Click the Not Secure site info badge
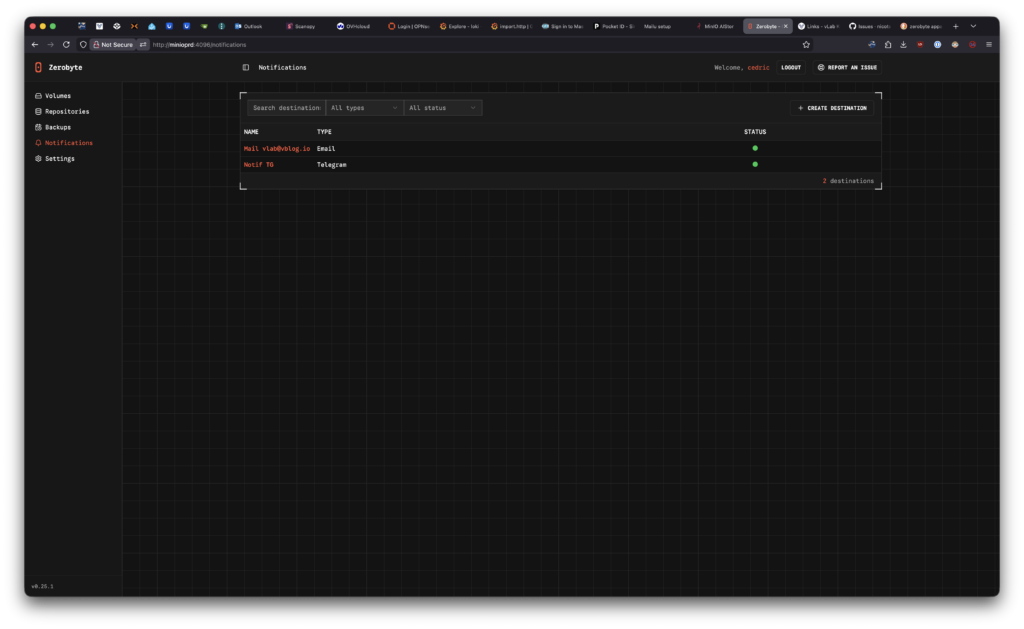Viewport: 1024px width, 629px height. click(x=112, y=44)
